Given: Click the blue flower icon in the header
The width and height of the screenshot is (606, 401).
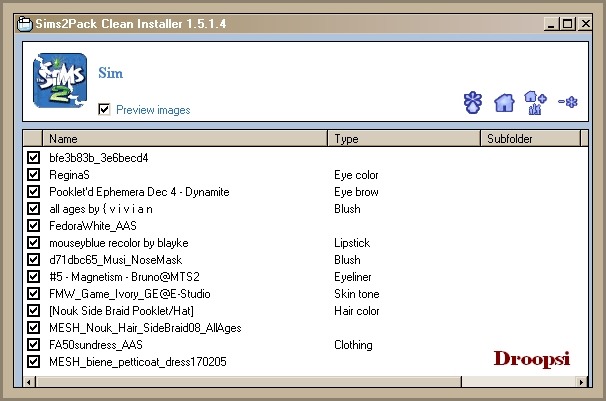Looking at the screenshot, I should (x=473, y=102).
